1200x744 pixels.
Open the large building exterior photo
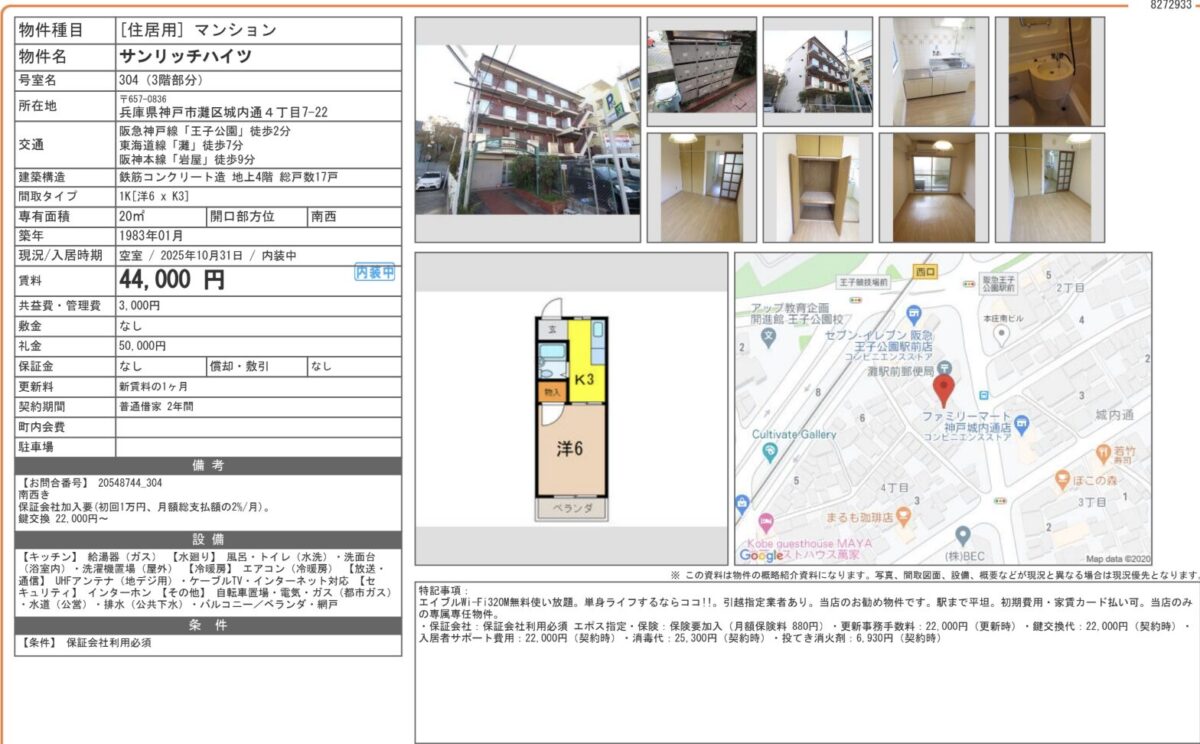point(527,129)
